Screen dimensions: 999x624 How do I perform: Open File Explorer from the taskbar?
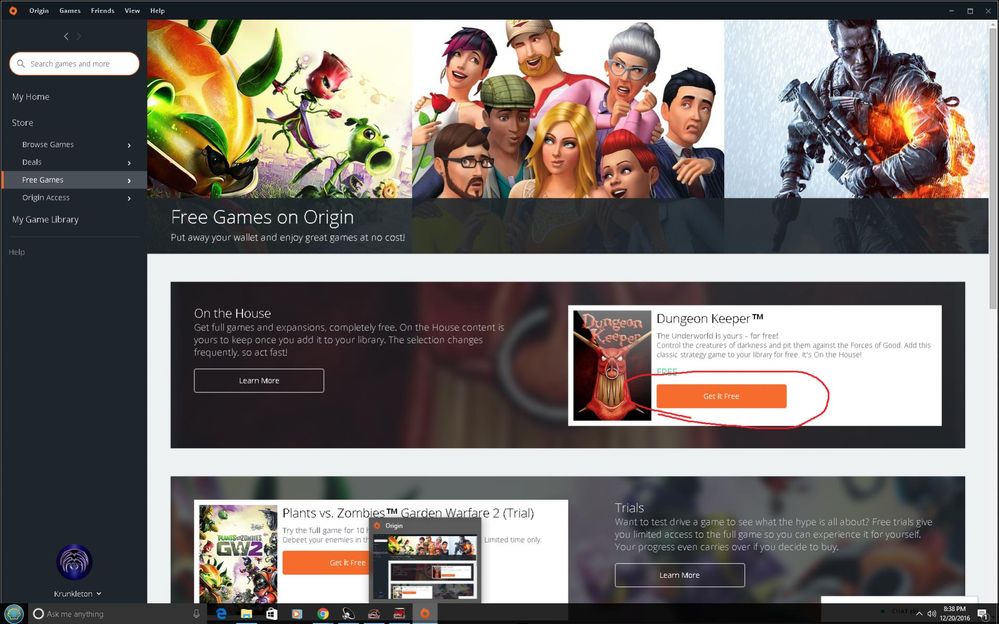247,614
